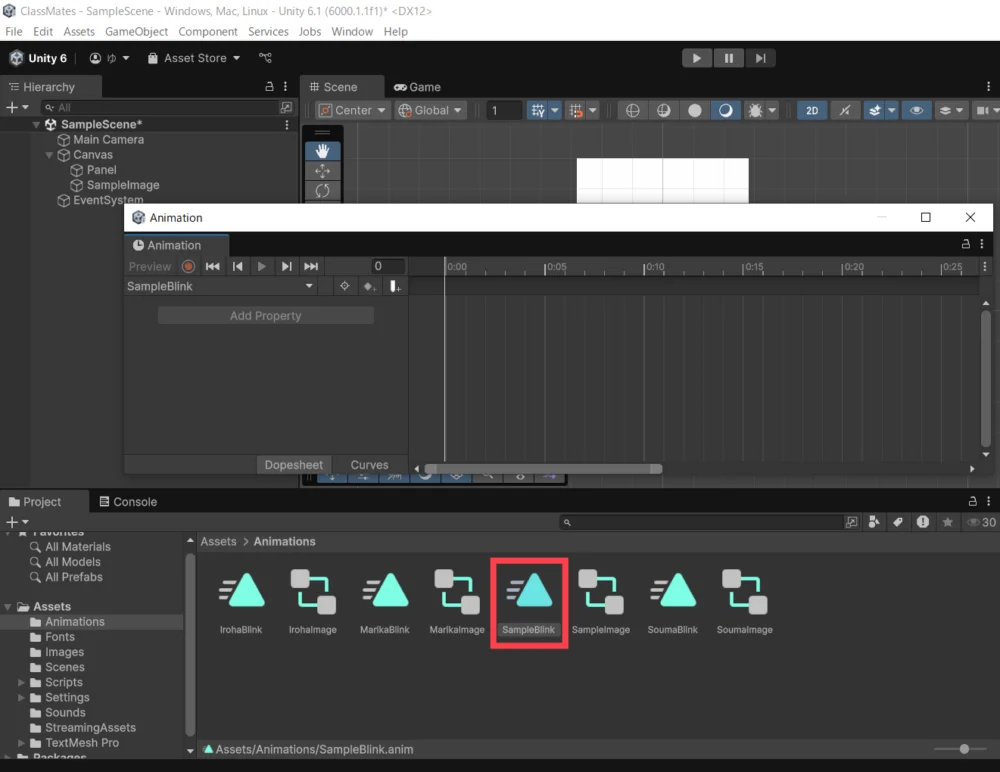Click the Move tool in Scene toolbar
The height and width of the screenshot is (772, 1000).
[322, 171]
